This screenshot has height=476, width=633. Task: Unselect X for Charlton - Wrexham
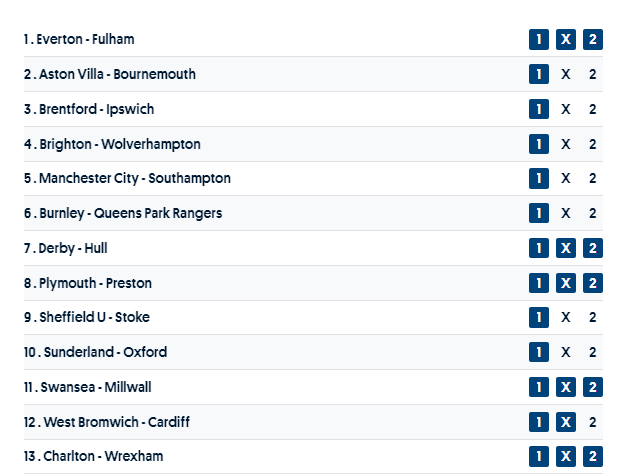point(566,456)
